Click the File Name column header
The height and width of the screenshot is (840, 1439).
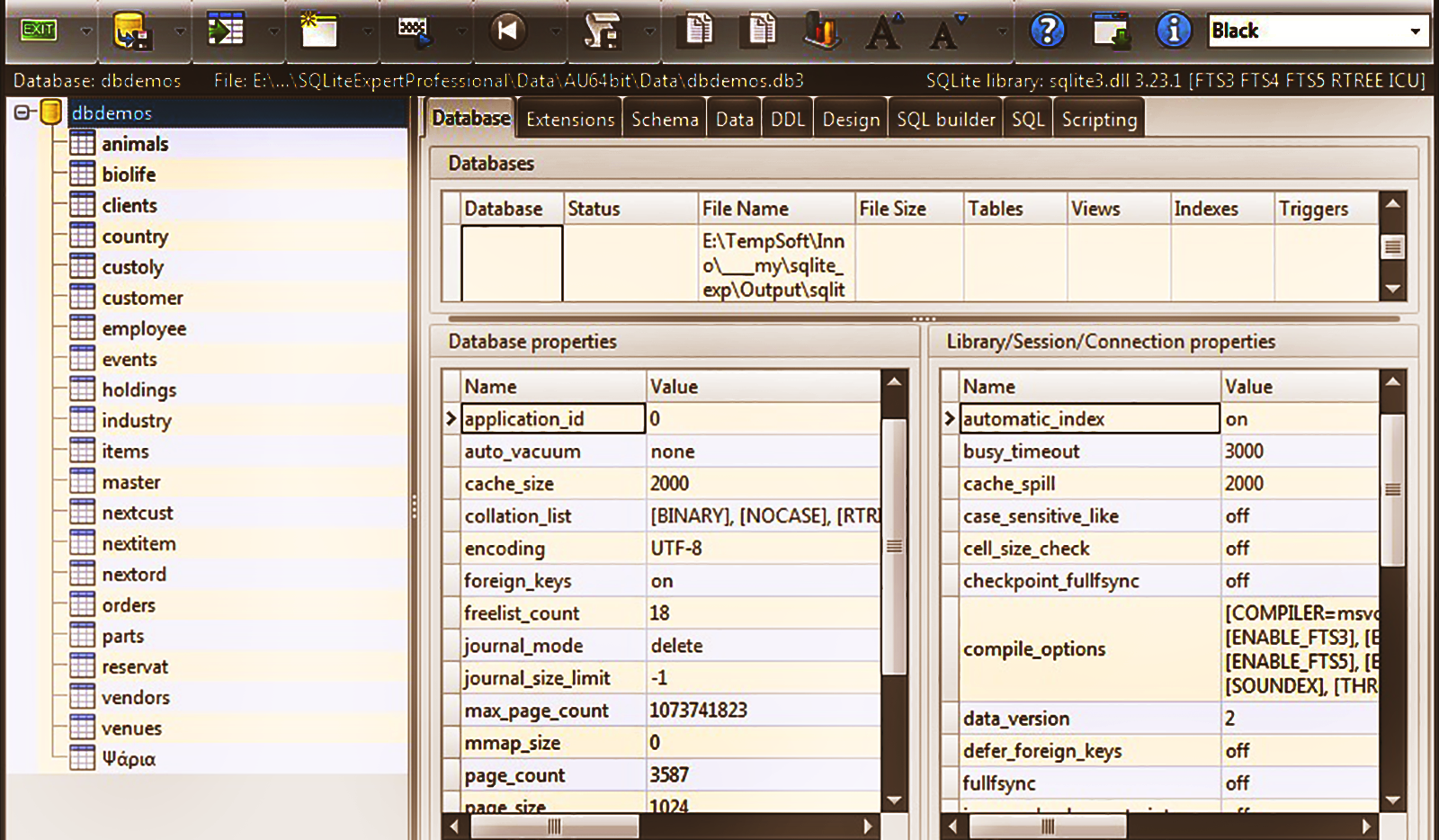[776, 208]
